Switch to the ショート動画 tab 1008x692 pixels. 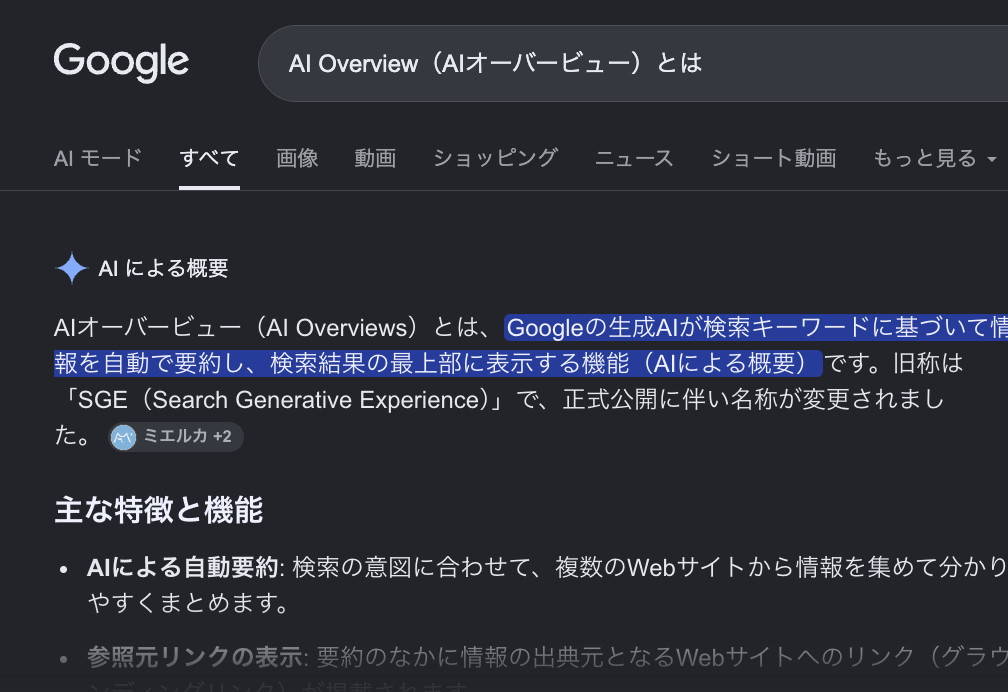773,158
